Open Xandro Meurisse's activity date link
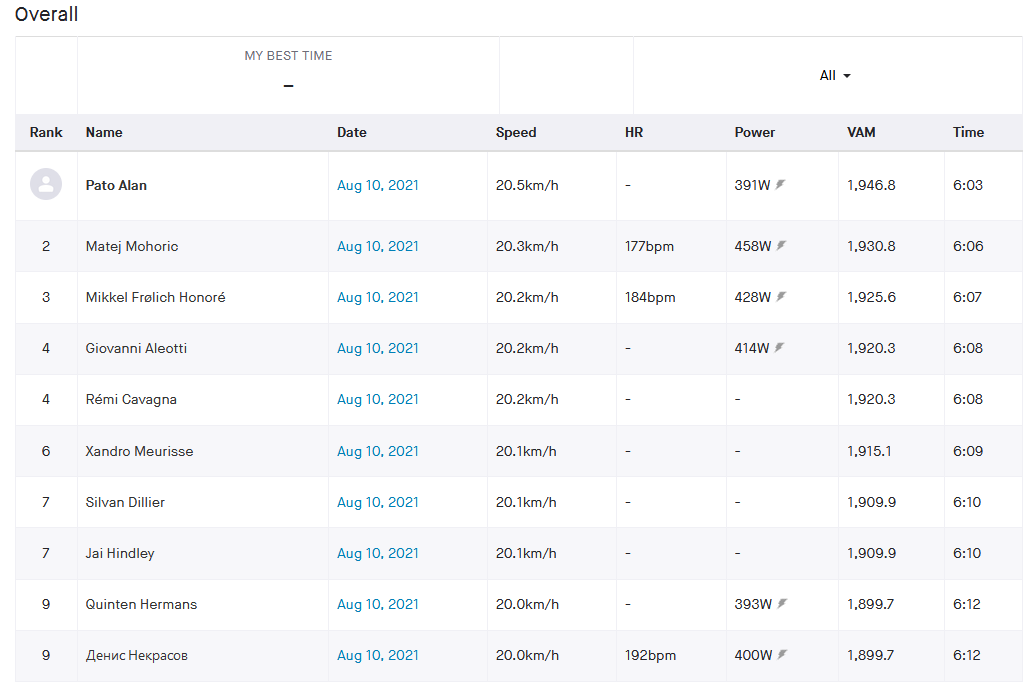The height and width of the screenshot is (692, 1034). click(x=378, y=451)
